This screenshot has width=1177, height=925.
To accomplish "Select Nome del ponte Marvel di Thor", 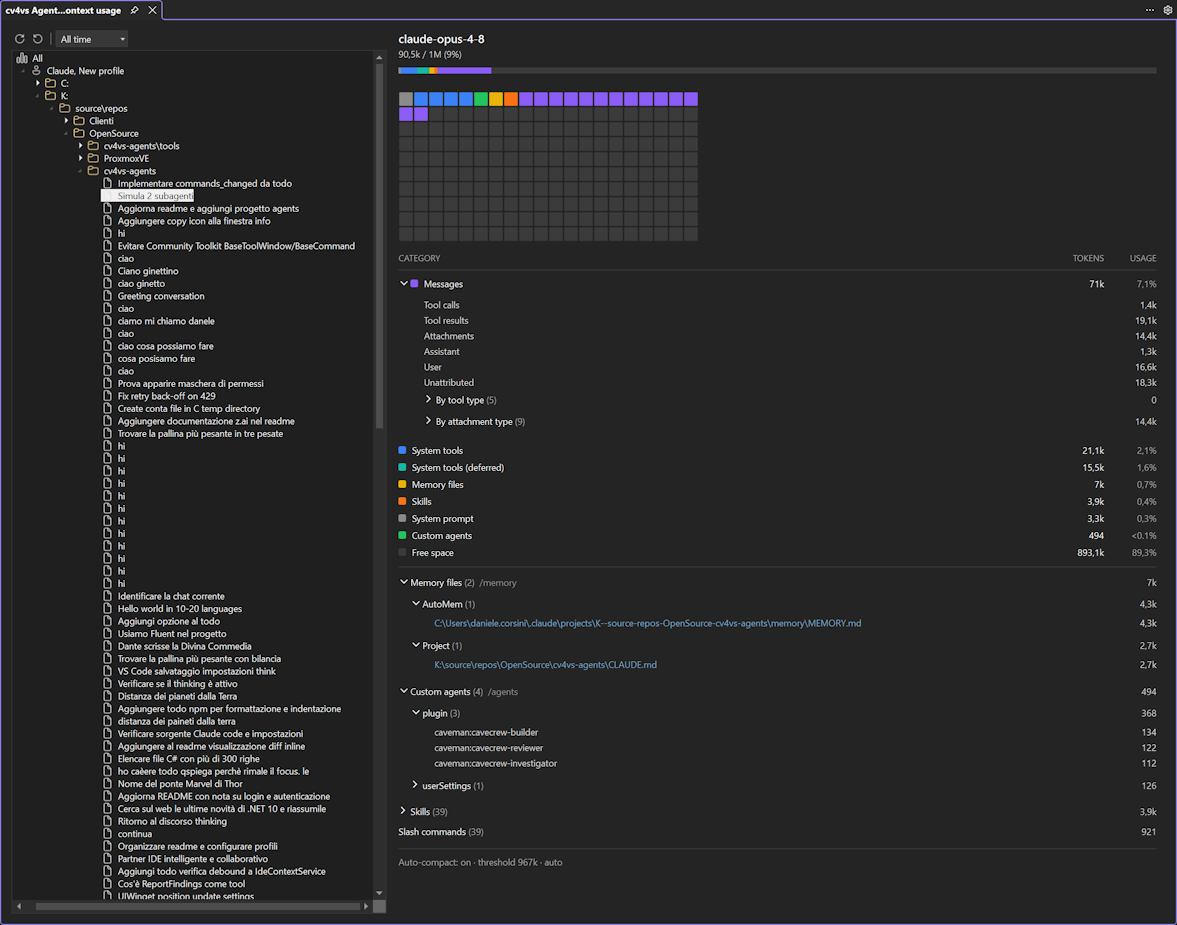I will (x=180, y=784).
